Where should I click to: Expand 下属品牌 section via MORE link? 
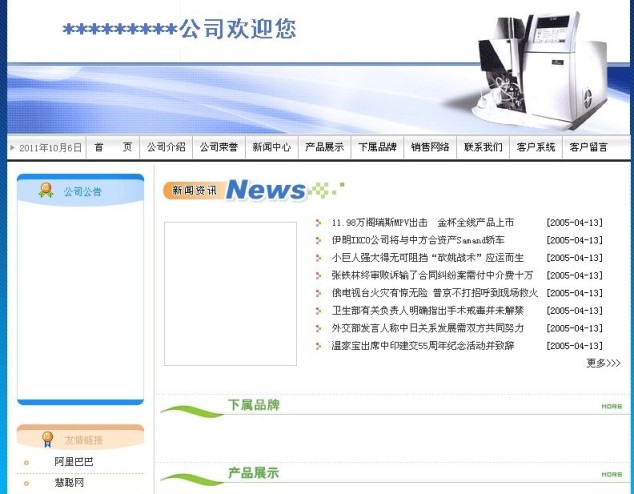tap(611, 407)
